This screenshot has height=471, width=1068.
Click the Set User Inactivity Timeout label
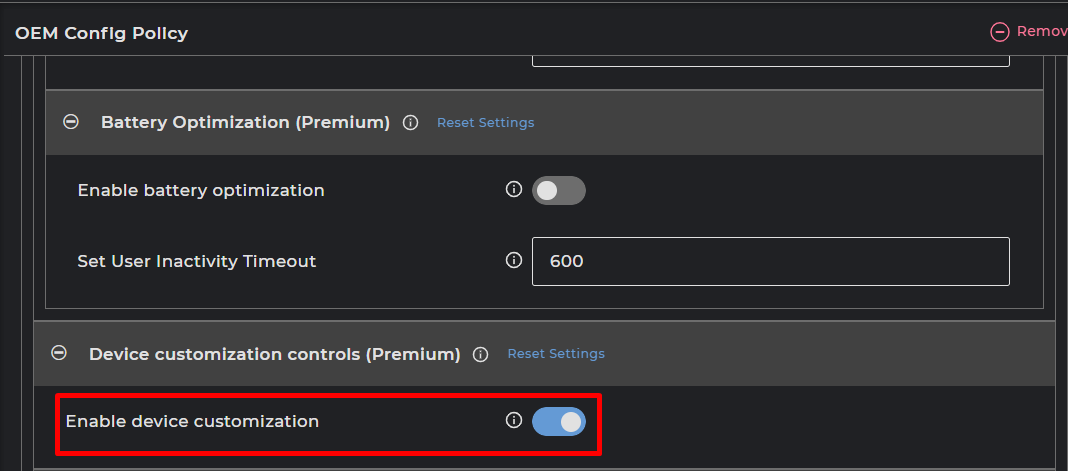tap(196, 261)
